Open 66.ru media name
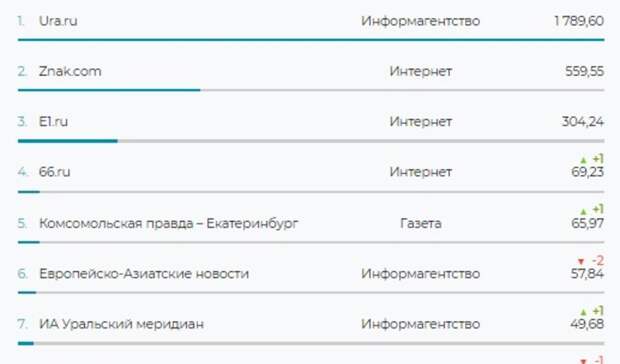Viewport: 620px width, 364px height. [55, 172]
